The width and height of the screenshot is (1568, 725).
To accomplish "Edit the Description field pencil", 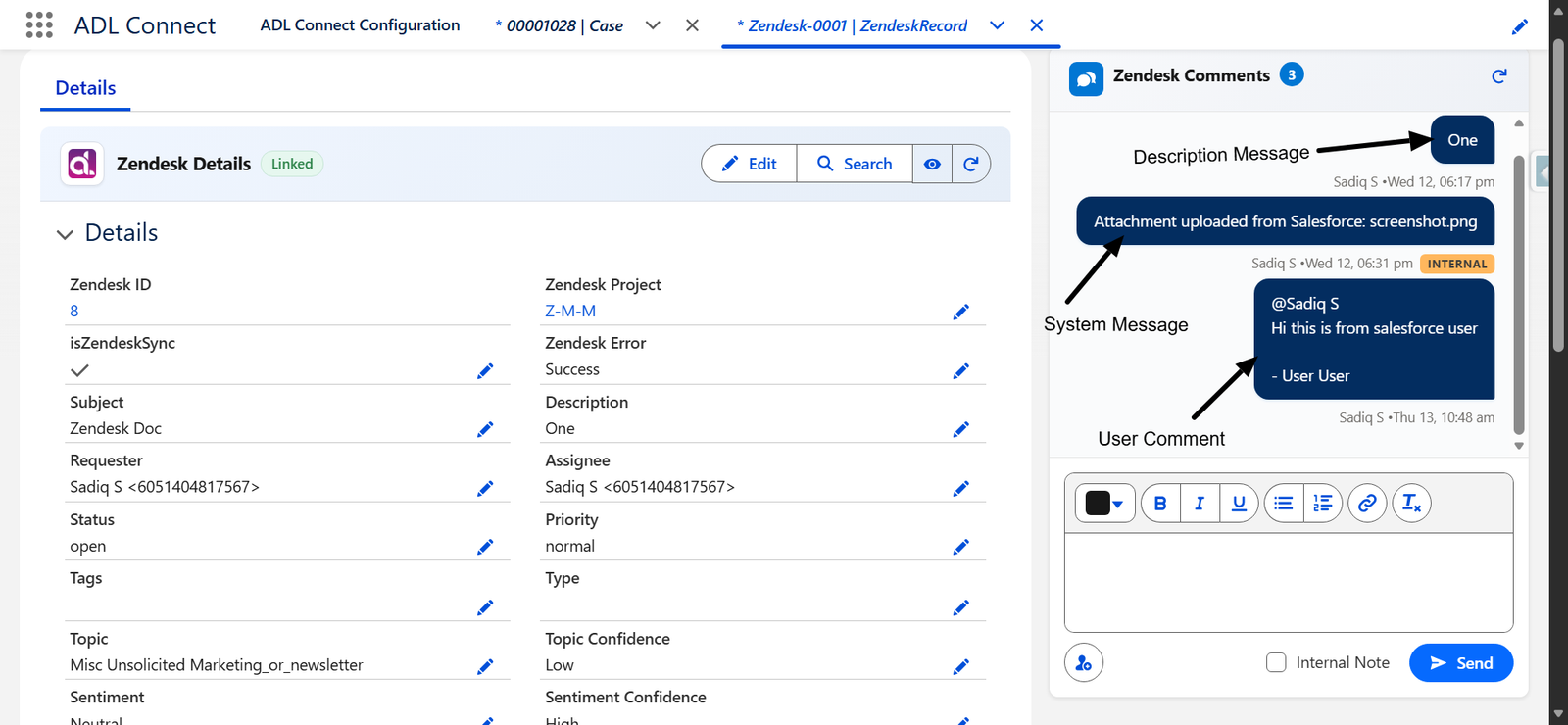I will 961,429.
